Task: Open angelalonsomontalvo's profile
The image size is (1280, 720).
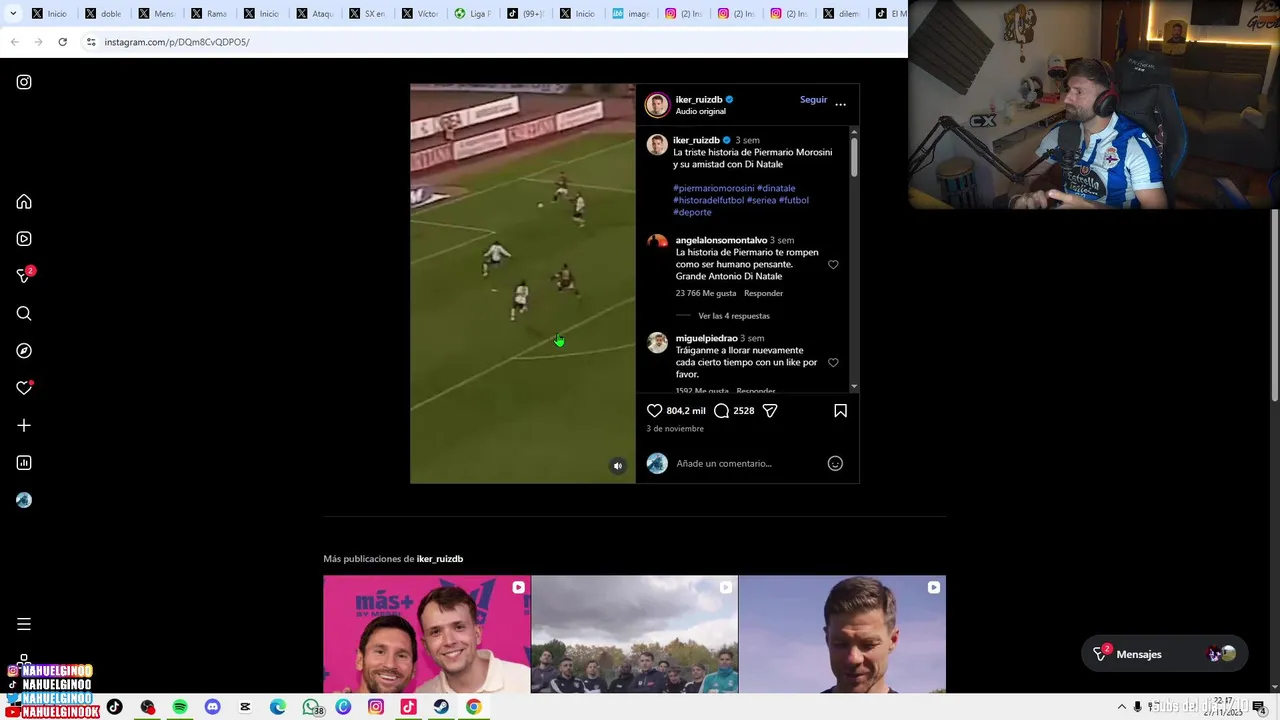Action: tap(721, 240)
